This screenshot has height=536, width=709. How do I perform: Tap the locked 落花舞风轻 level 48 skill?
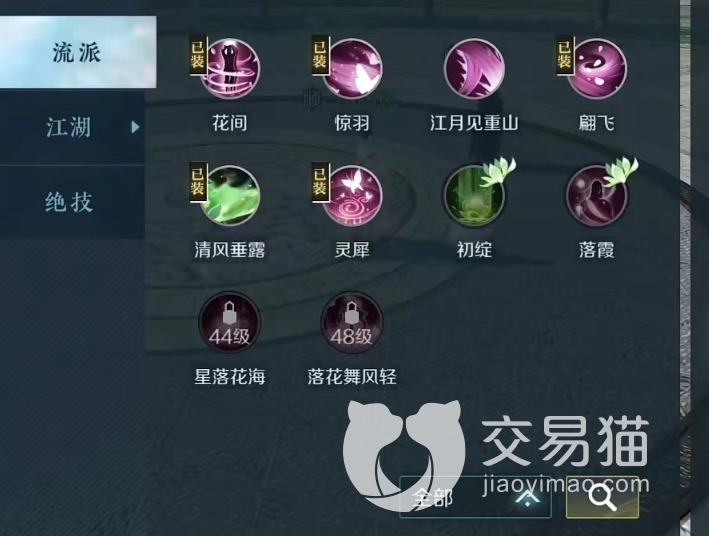(x=352, y=322)
